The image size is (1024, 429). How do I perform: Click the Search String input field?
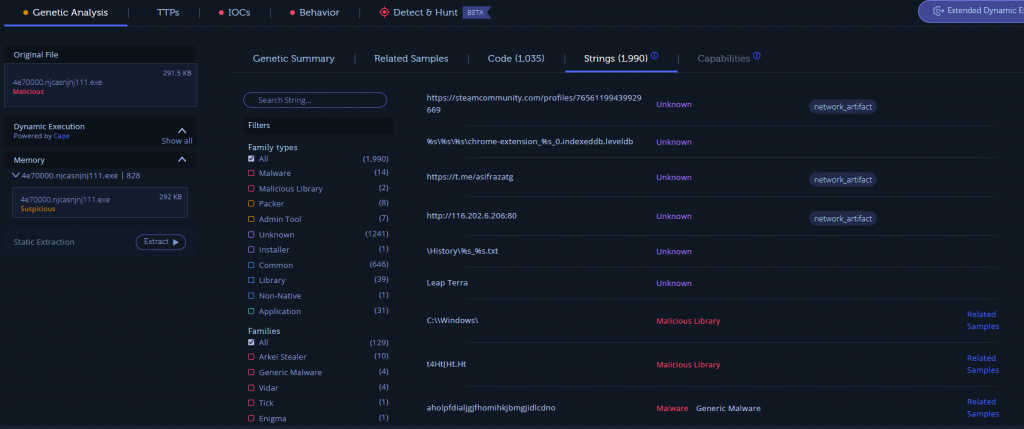(x=316, y=100)
